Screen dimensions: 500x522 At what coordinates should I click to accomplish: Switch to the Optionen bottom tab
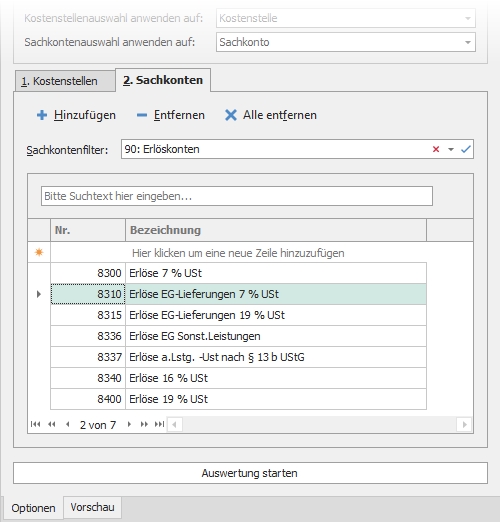[33, 508]
